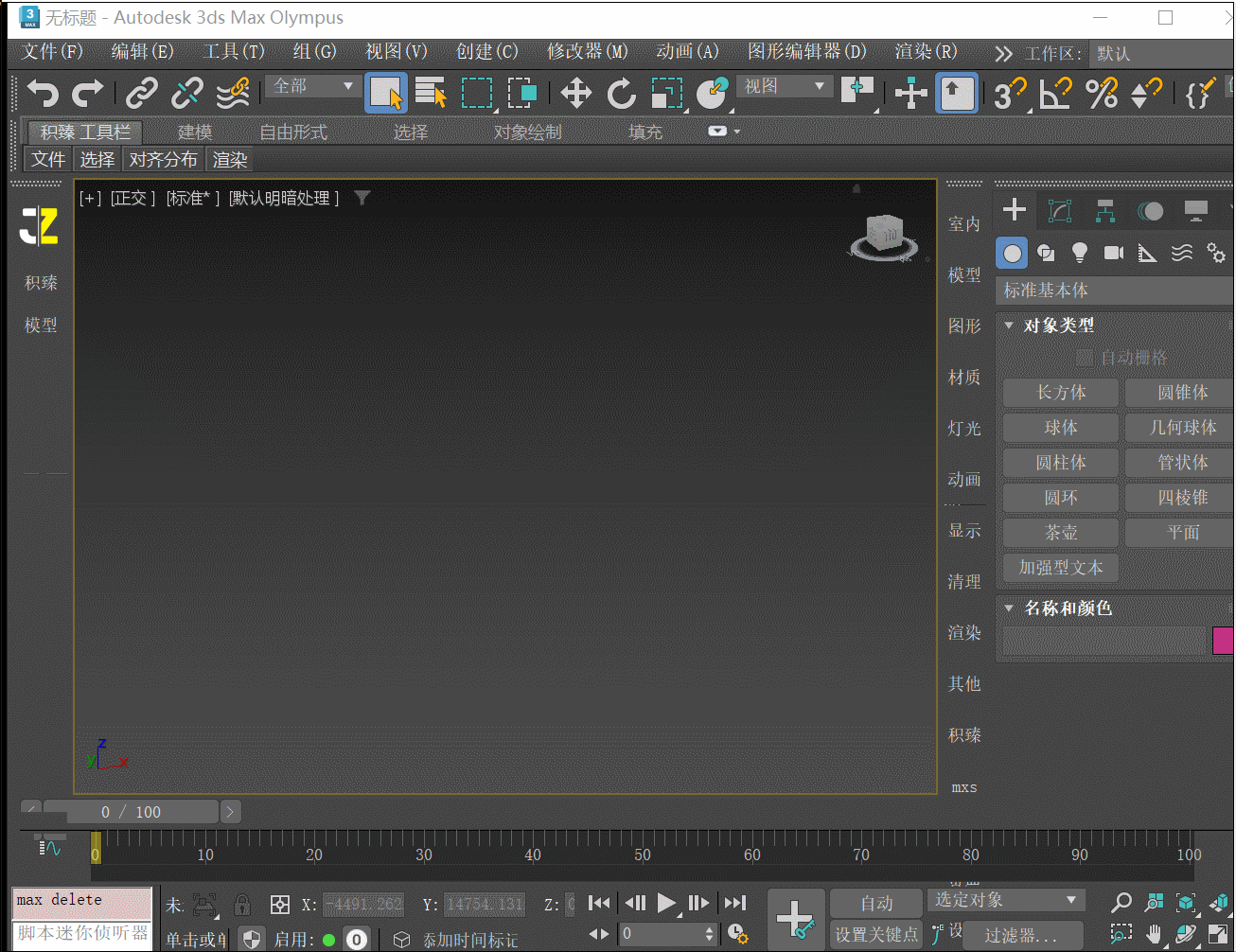1236x952 pixels.
Task: Select the Rotate tool
Action: point(621,93)
